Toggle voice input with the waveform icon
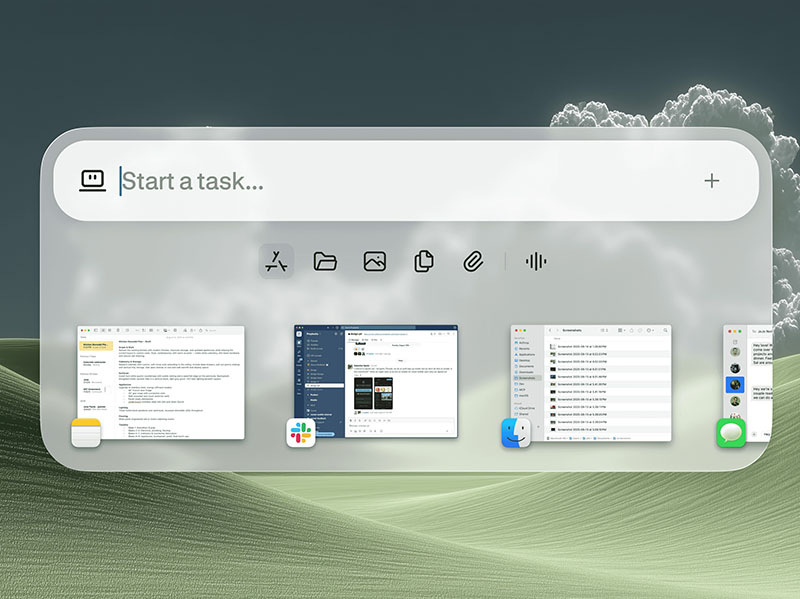 tap(536, 261)
